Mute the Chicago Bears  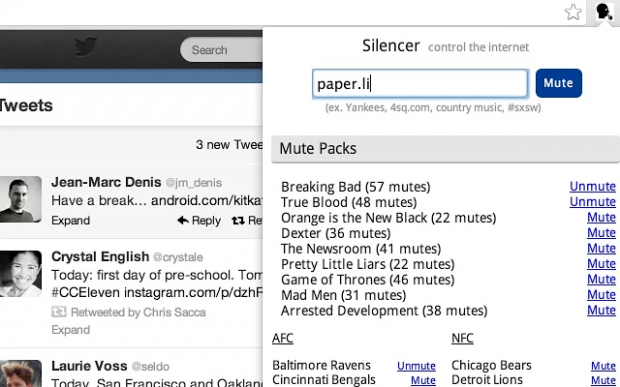pos(603,366)
